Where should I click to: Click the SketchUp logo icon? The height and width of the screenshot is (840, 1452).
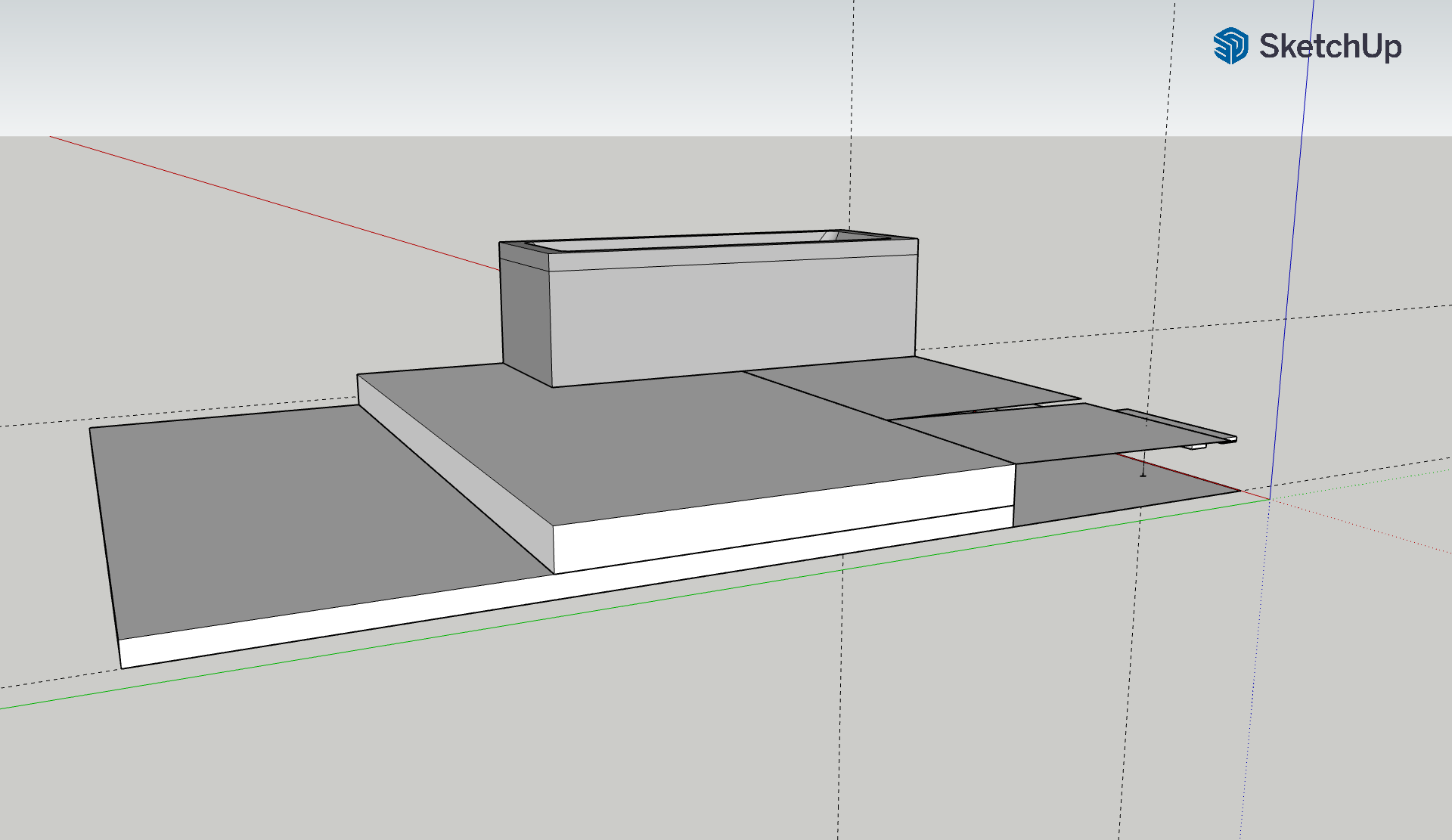coord(1230,45)
